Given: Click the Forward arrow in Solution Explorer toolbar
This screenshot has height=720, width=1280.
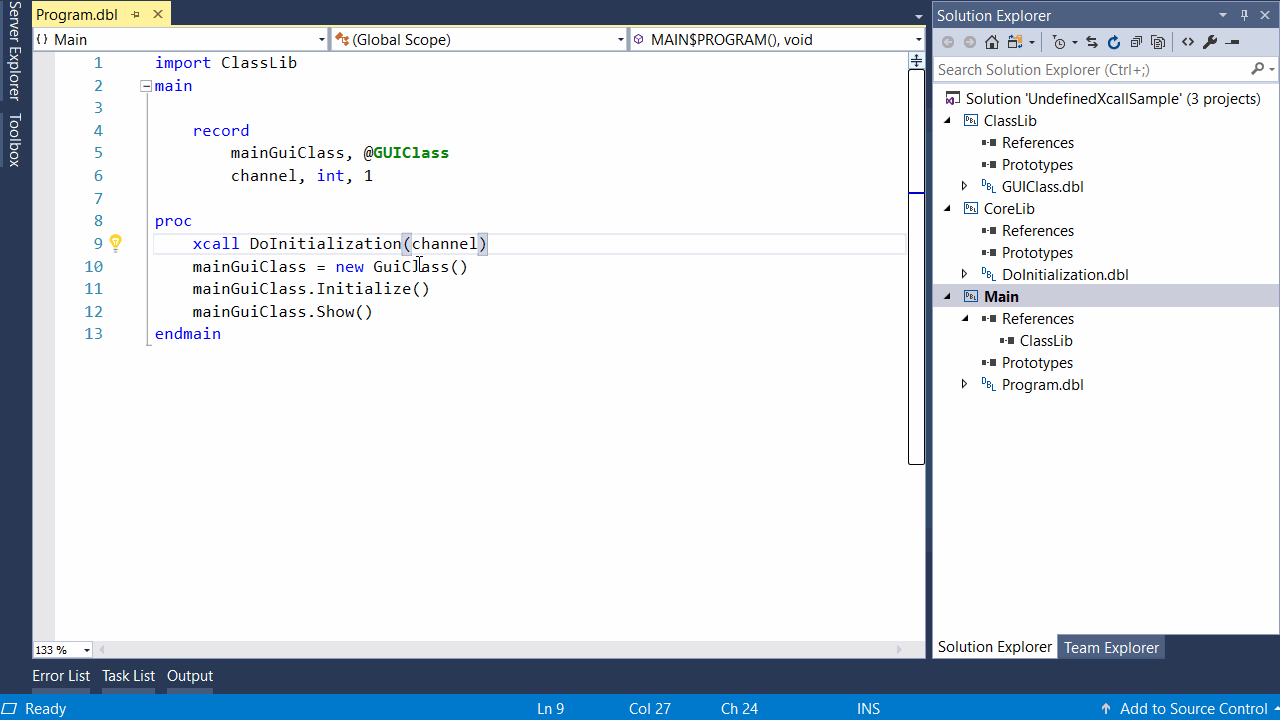Looking at the screenshot, I should [970, 42].
